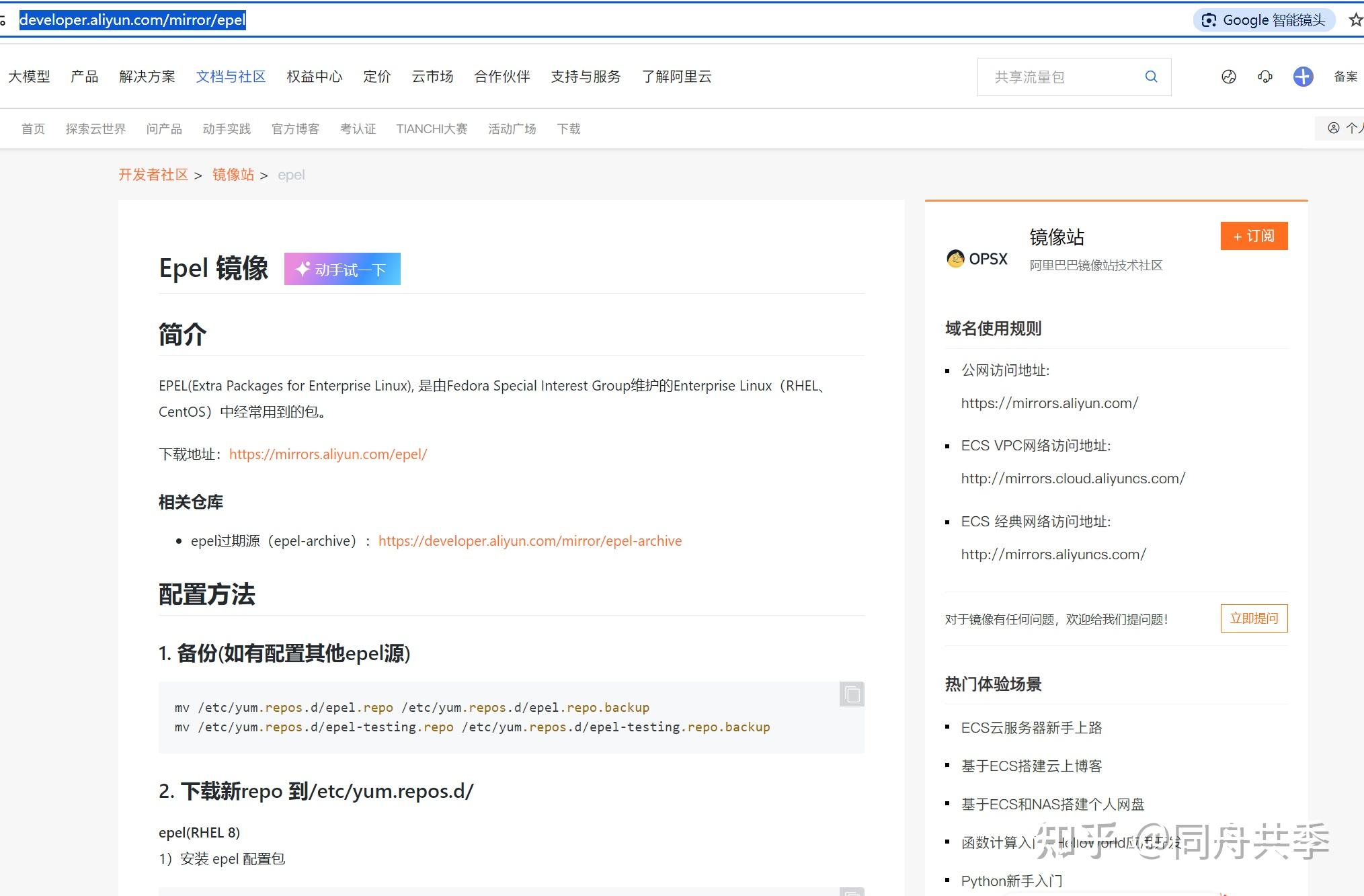Viewport: 1364px width, 896px height.
Task: Expand the 解决方案 menu
Action: tap(147, 77)
